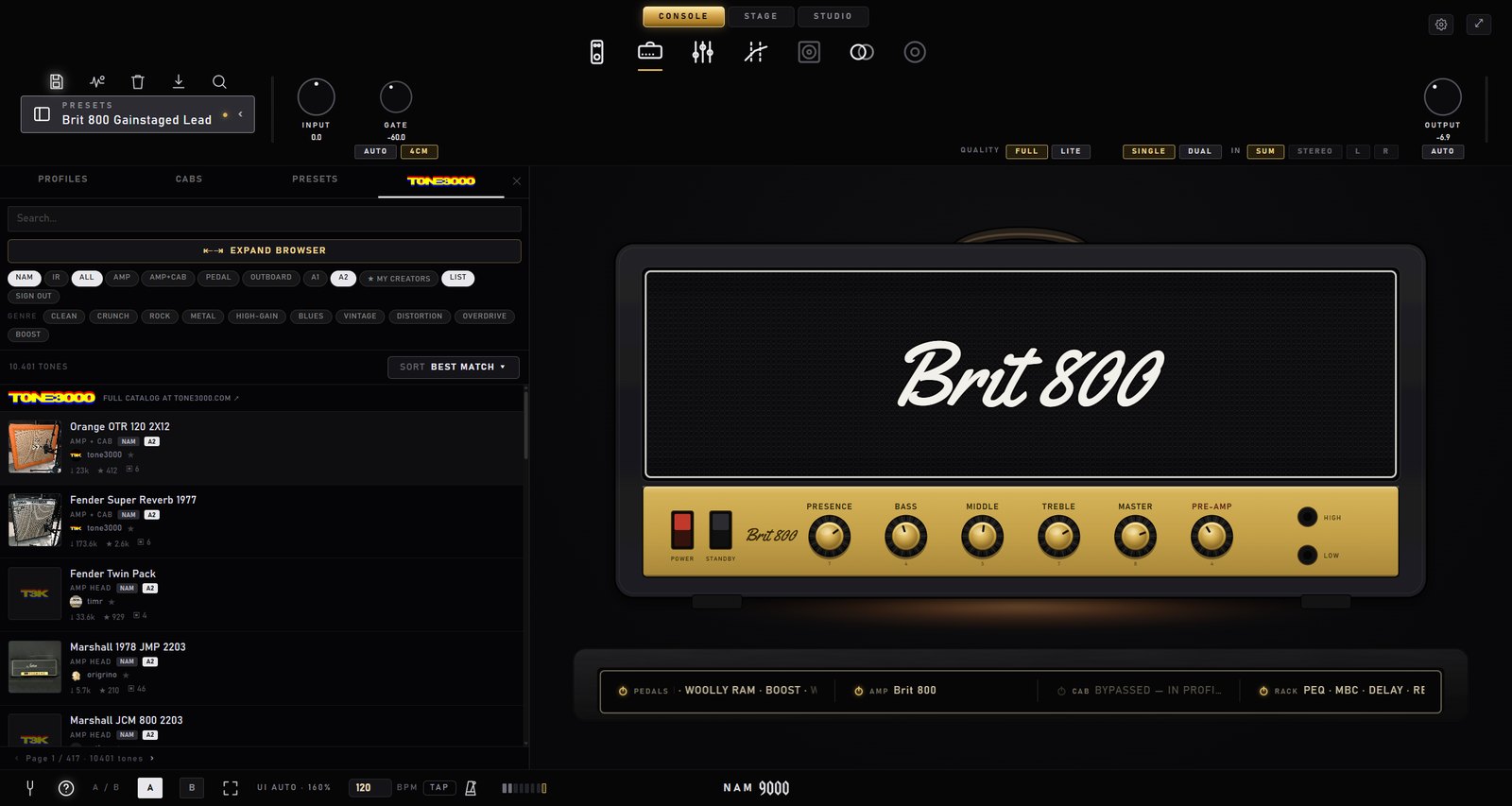1512x806 pixels.
Task: Open the Stage view tab
Action: pos(761,16)
